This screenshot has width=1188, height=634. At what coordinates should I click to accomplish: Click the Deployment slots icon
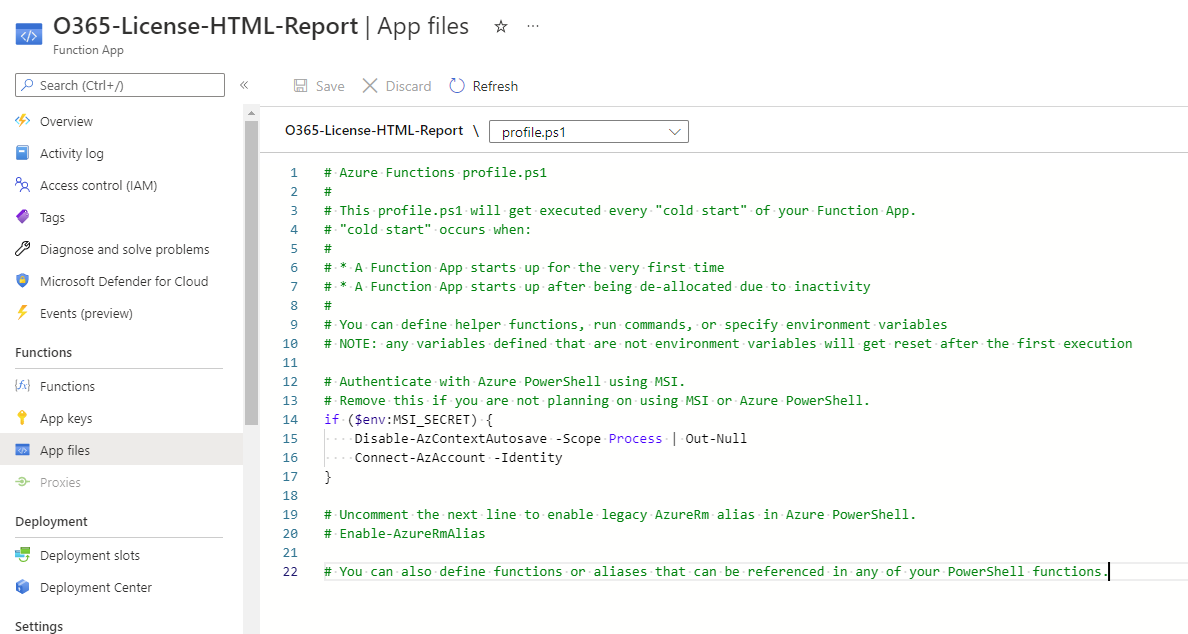tap(23, 555)
